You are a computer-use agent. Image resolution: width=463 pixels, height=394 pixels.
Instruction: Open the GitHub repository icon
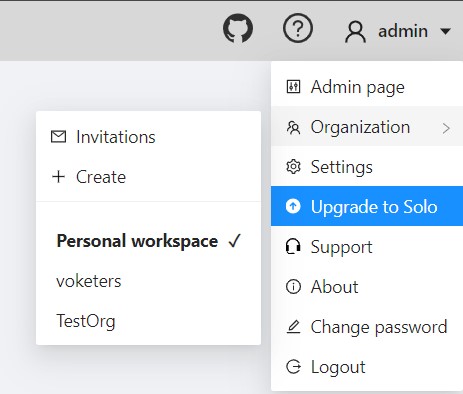coord(238,28)
